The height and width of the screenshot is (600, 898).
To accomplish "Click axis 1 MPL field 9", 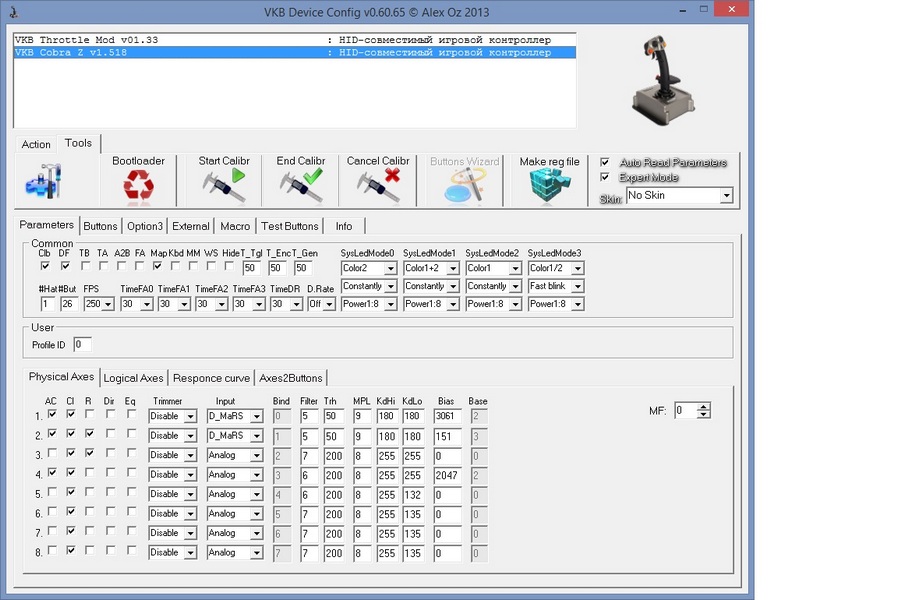I will 362,416.
